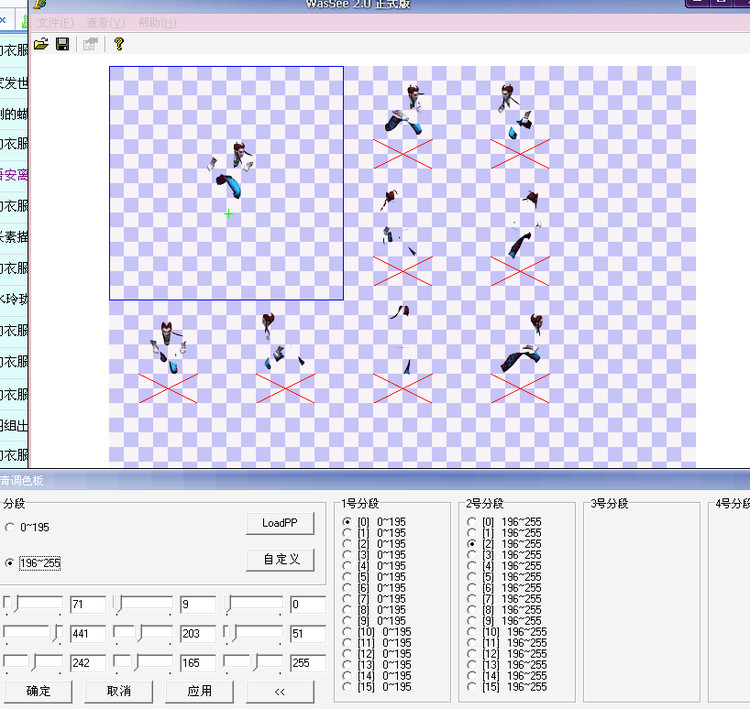
Task: Open help with the question mark icon
Action: click(119, 44)
